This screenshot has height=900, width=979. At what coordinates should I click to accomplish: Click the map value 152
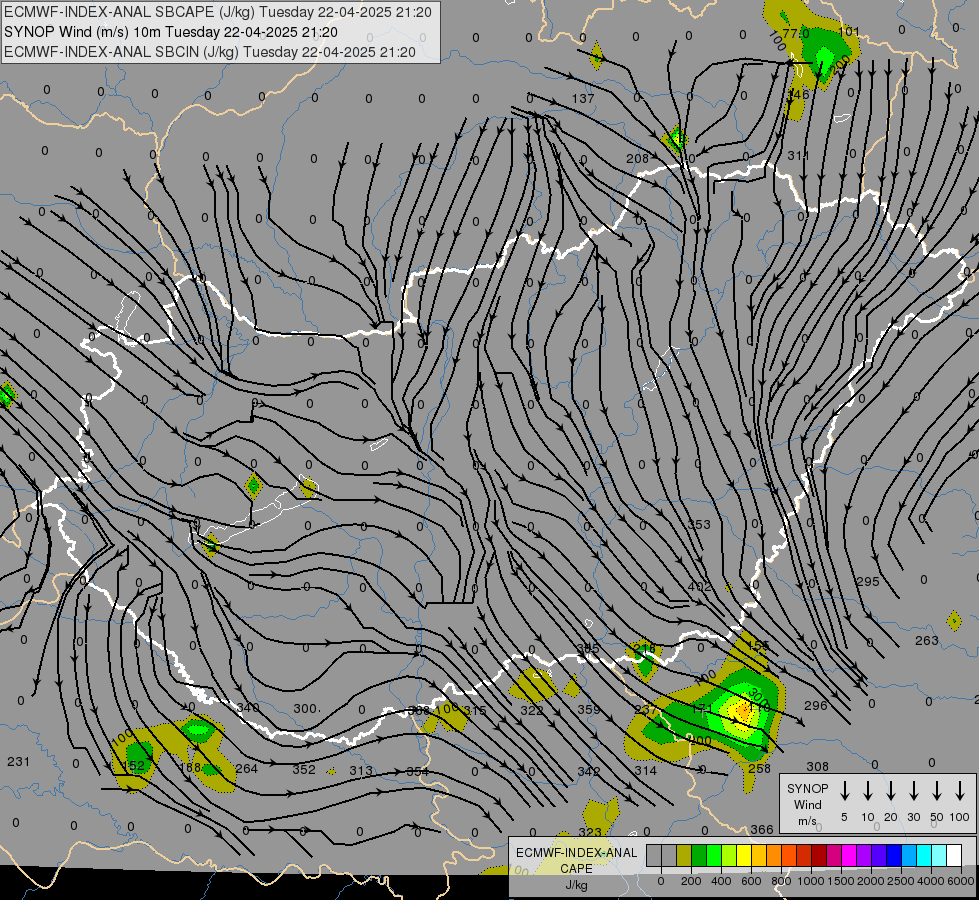click(134, 766)
